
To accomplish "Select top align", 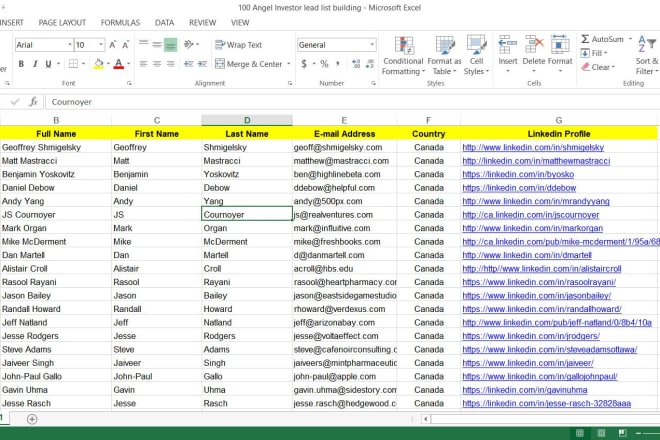I will (x=144, y=45).
